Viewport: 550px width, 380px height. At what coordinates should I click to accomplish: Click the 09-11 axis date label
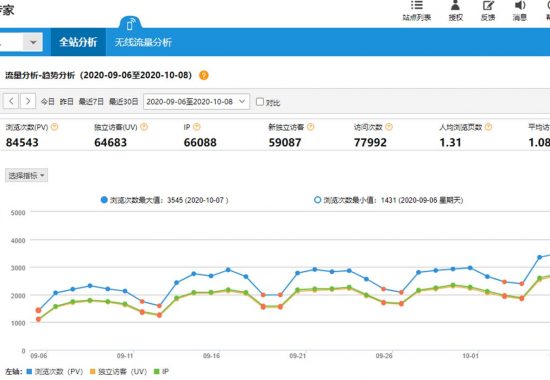(125, 356)
